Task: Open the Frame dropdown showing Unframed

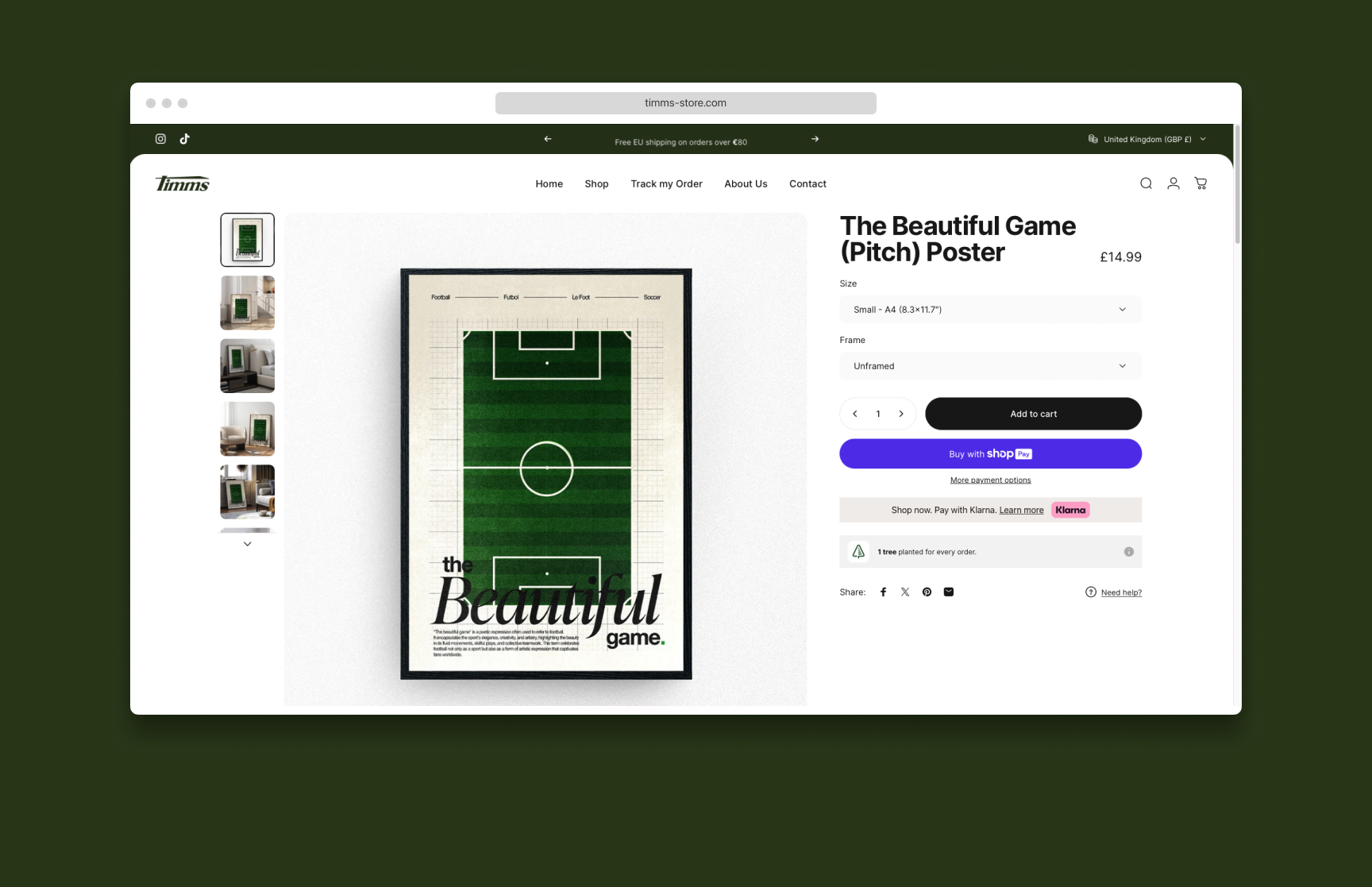Action: click(x=990, y=366)
